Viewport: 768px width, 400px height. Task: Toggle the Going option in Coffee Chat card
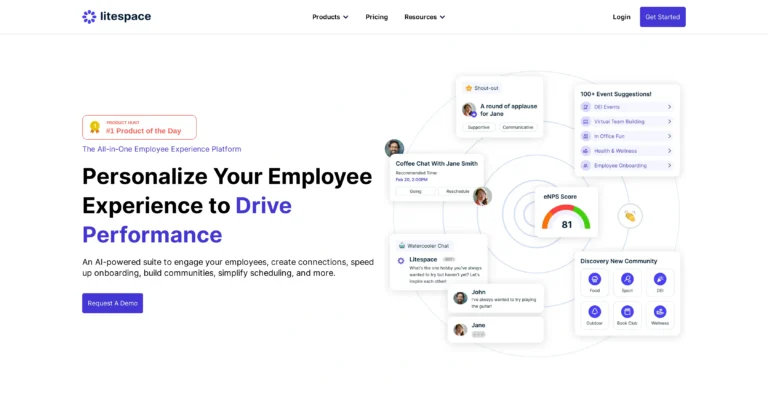coord(415,191)
